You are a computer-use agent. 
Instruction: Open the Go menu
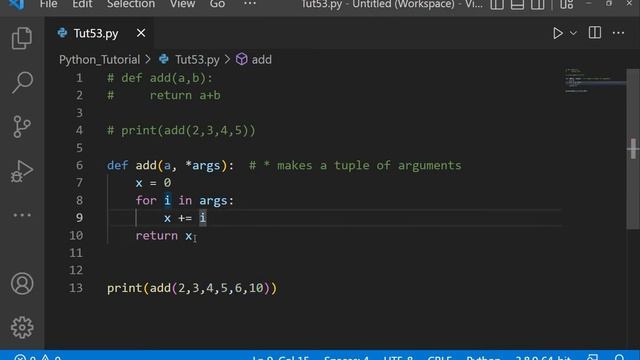[217, 4]
